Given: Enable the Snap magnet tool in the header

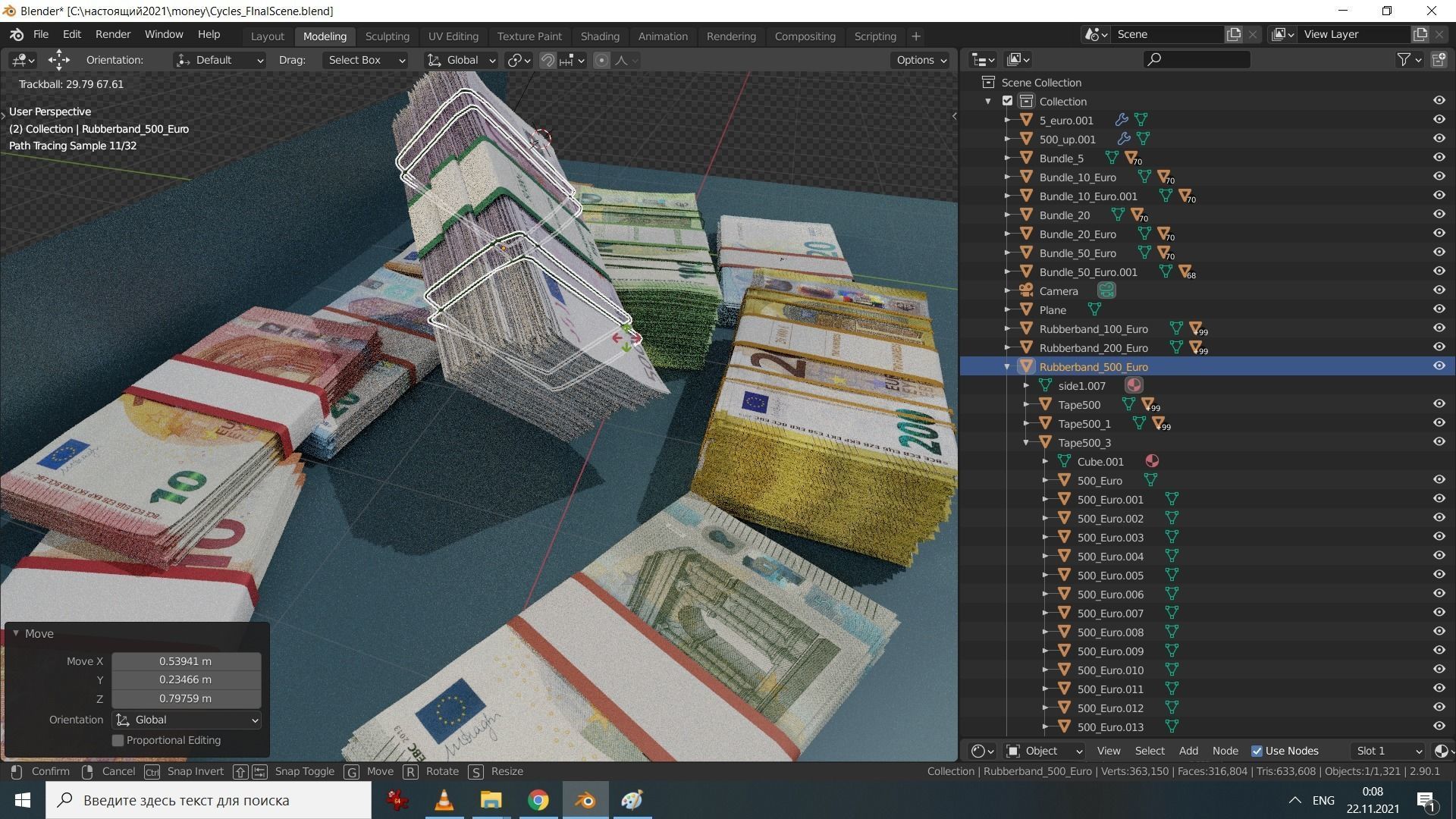Looking at the screenshot, I should (548, 60).
